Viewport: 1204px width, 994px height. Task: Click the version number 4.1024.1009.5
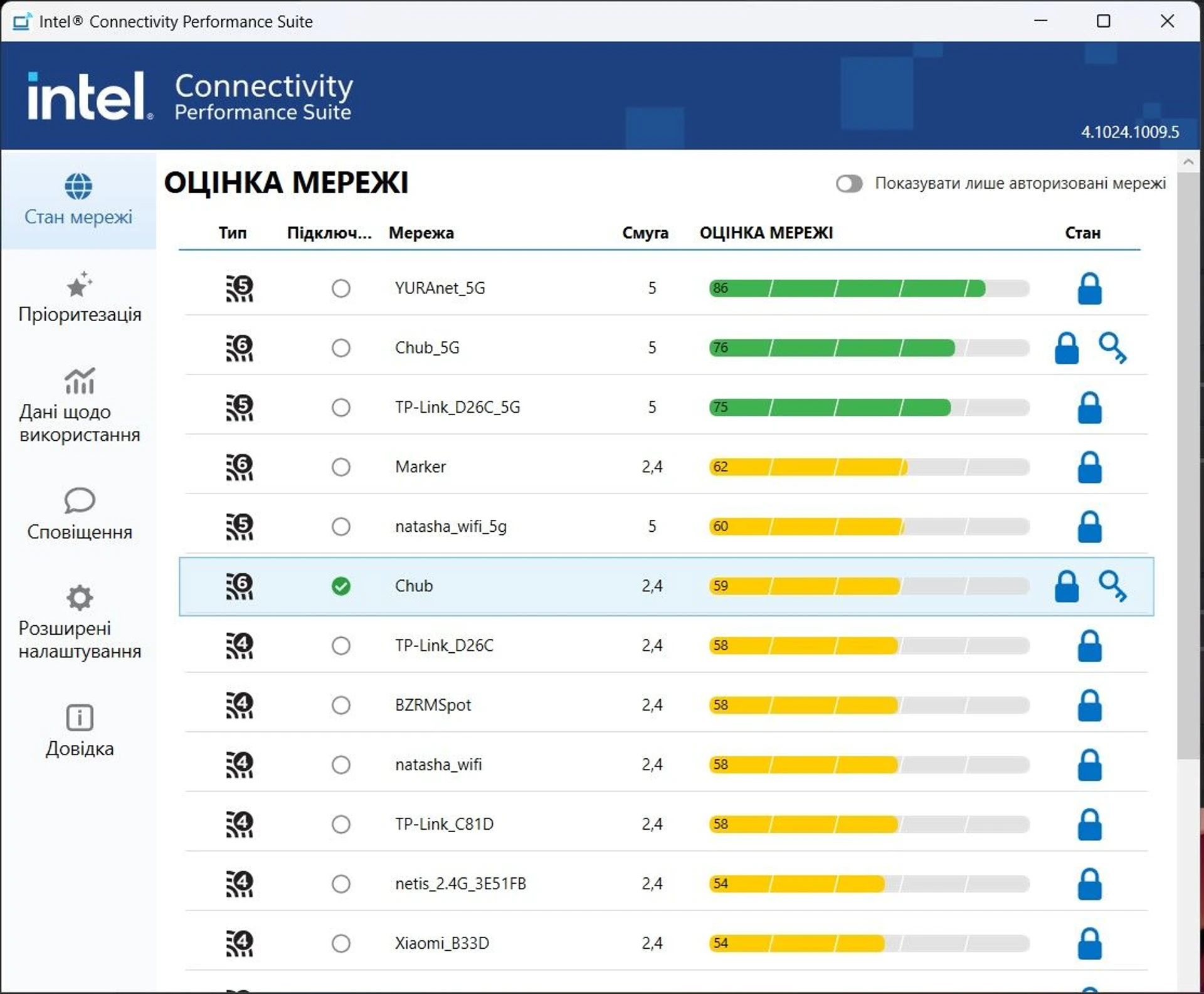click(1130, 132)
